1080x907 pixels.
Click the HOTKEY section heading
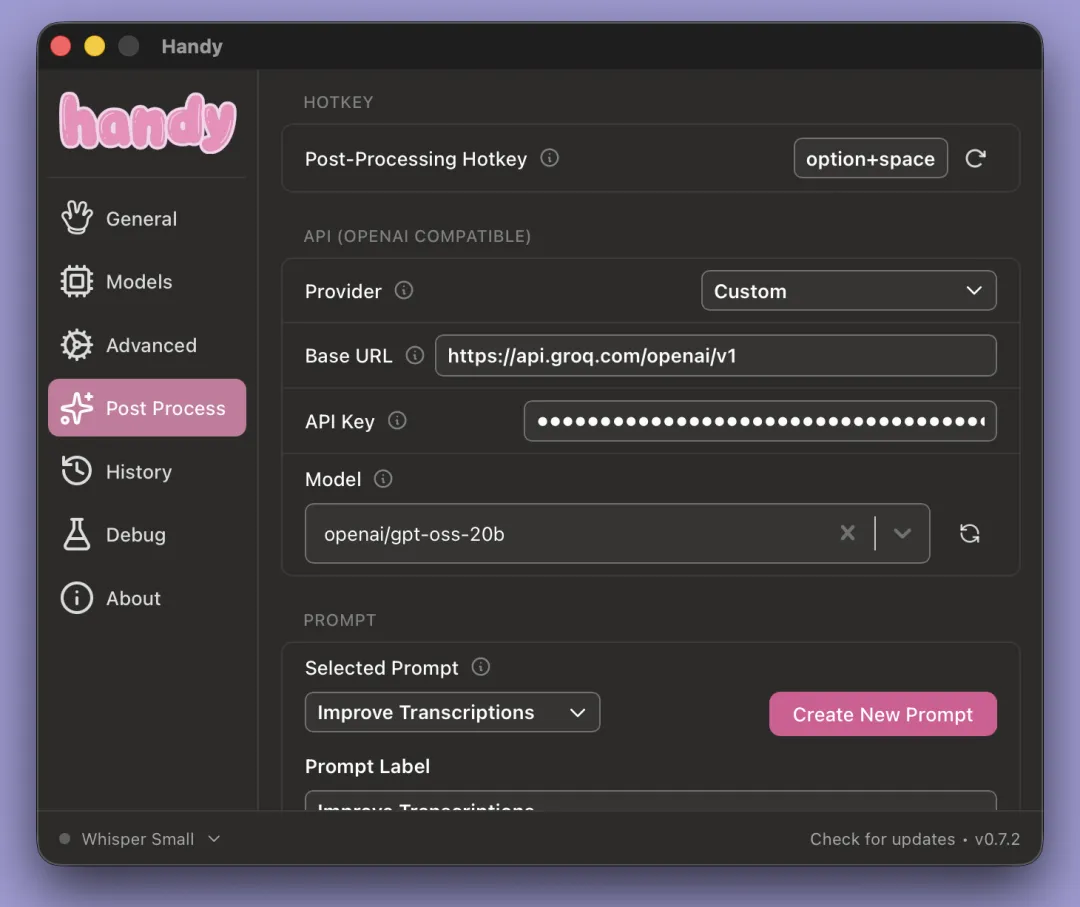pyautogui.click(x=338, y=102)
